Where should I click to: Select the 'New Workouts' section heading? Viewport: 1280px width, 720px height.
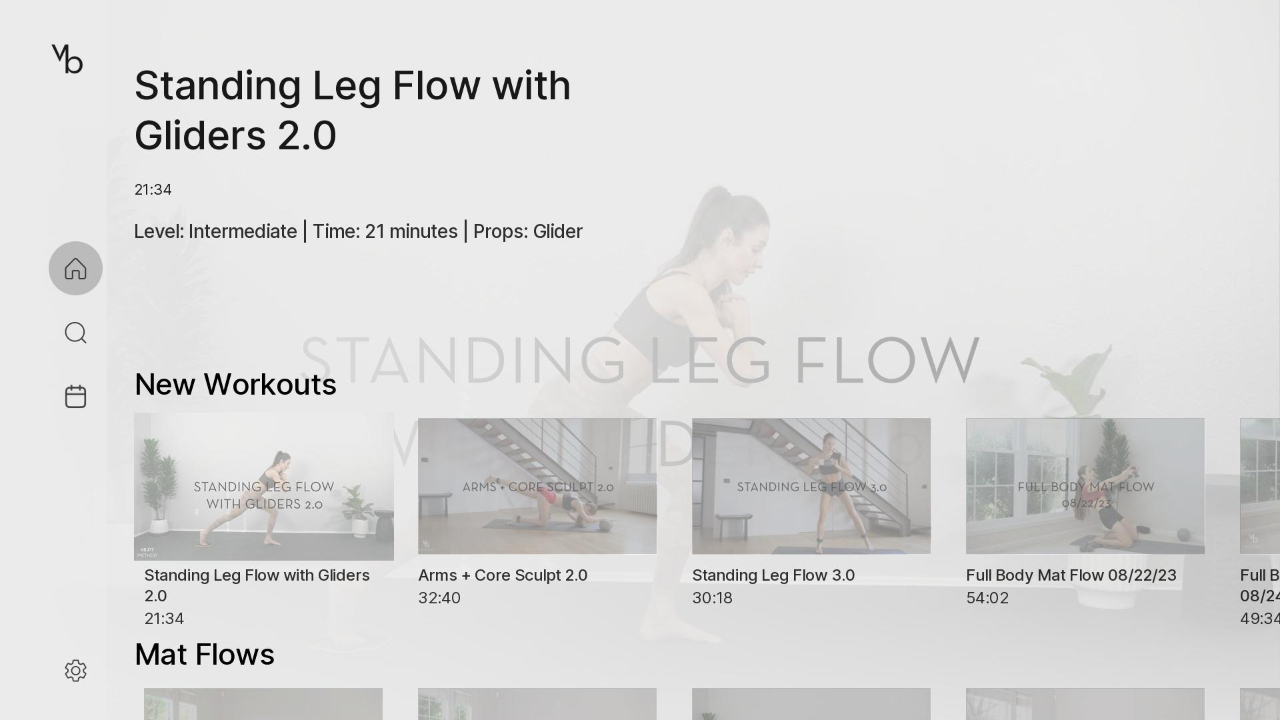pos(235,385)
